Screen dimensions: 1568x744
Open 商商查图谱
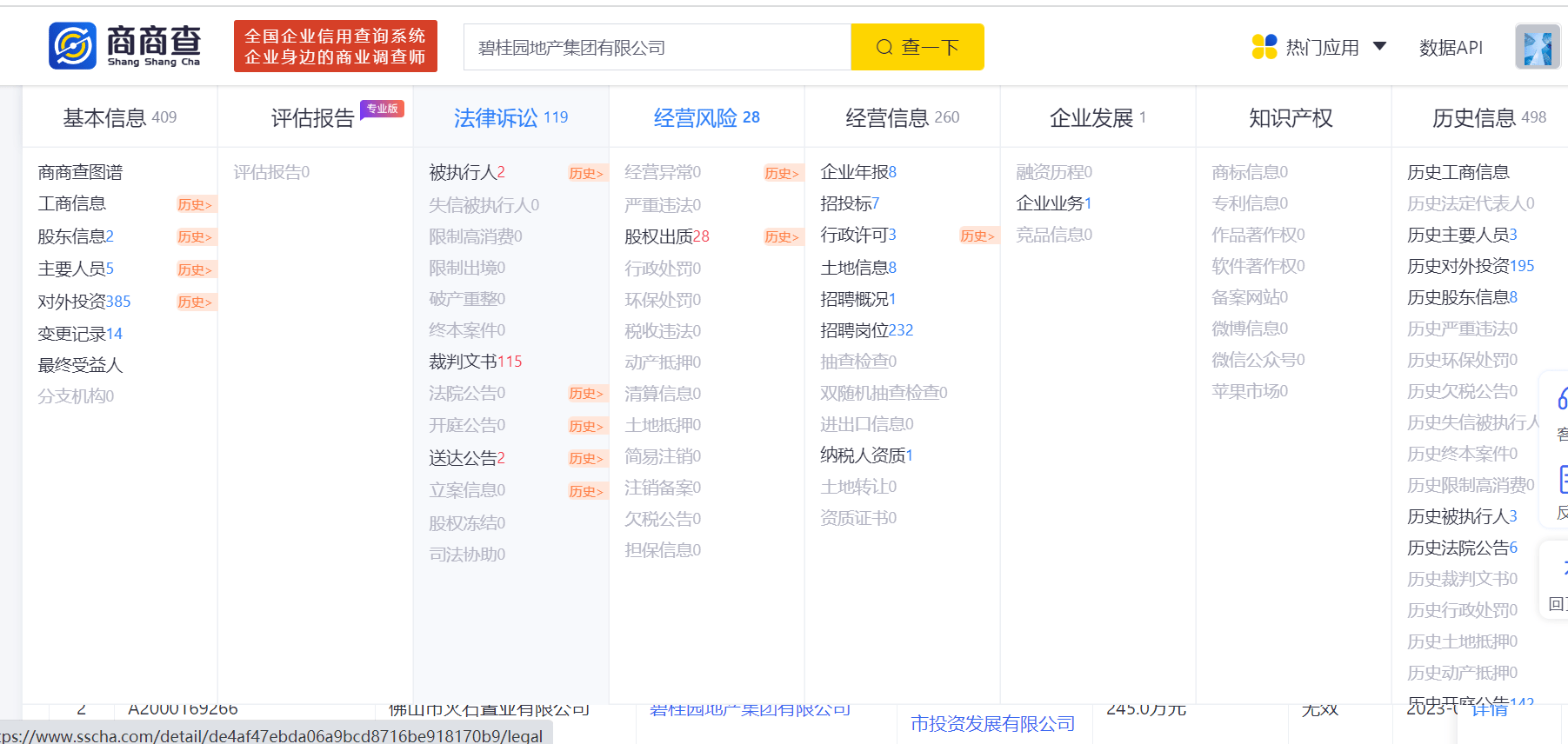click(x=80, y=172)
